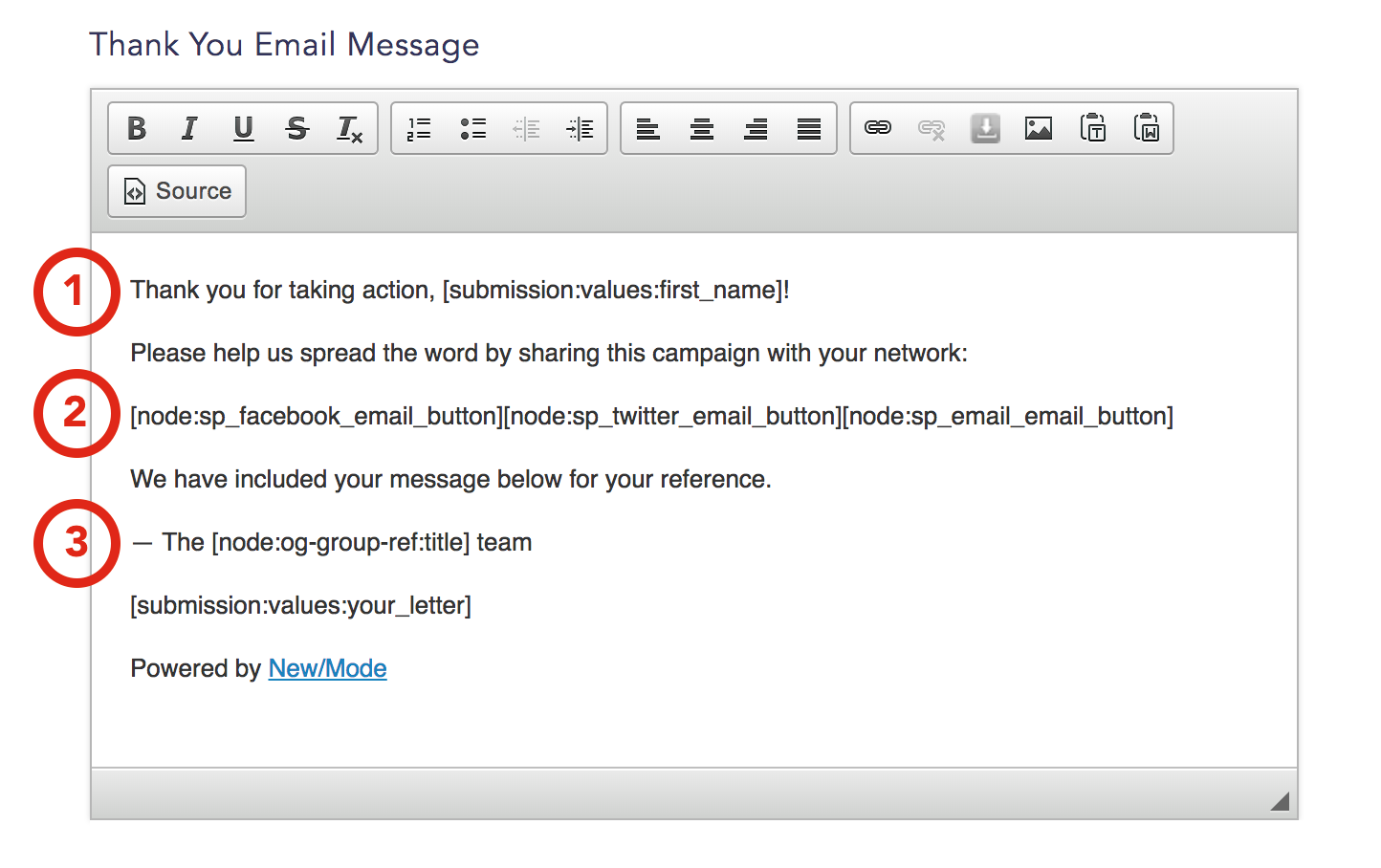Click the editor resize handle
Image resolution: width=1381 pixels, height=868 pixels.
[x=1280, y=801]
